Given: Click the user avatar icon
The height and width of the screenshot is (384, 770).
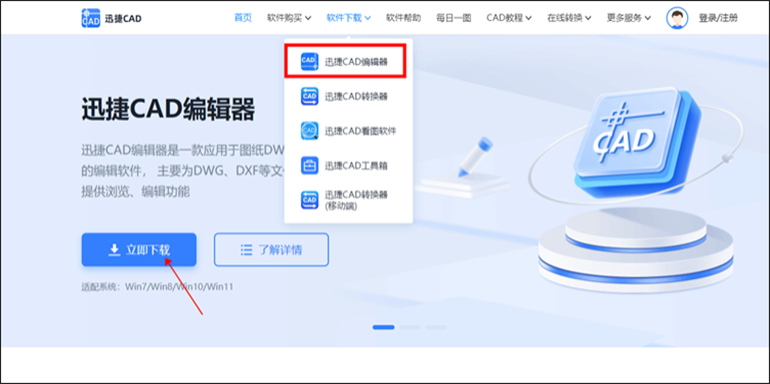Looking at the screenshot, I should 677,18.
